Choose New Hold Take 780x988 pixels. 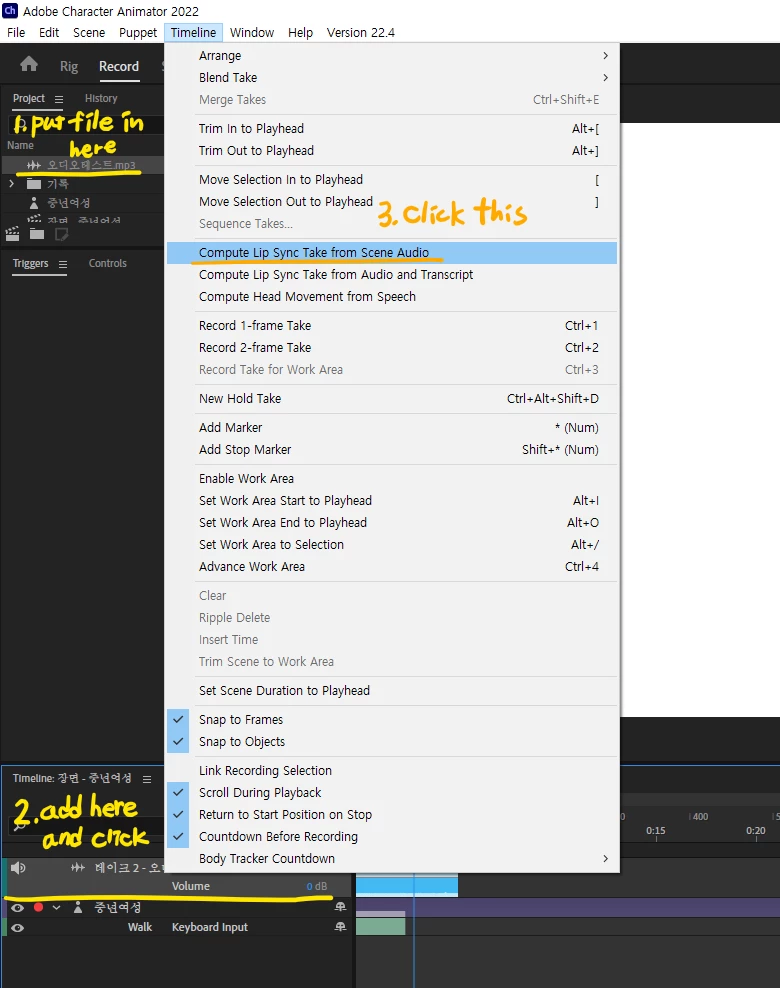tap(392, 399)
